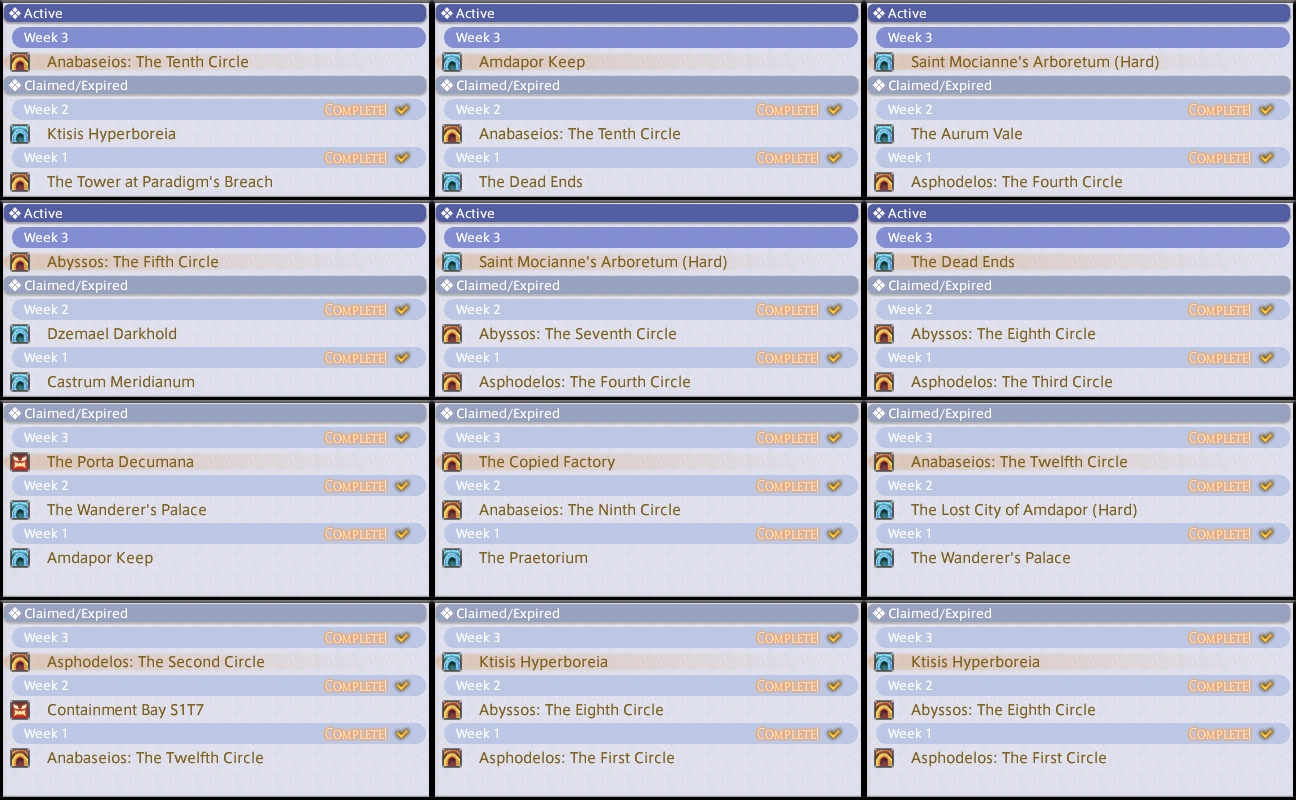Screen dimensions: 1296x800
Task: Click the Complete checkmark above The Porta Decumana
Action: (x=402, y=438)
